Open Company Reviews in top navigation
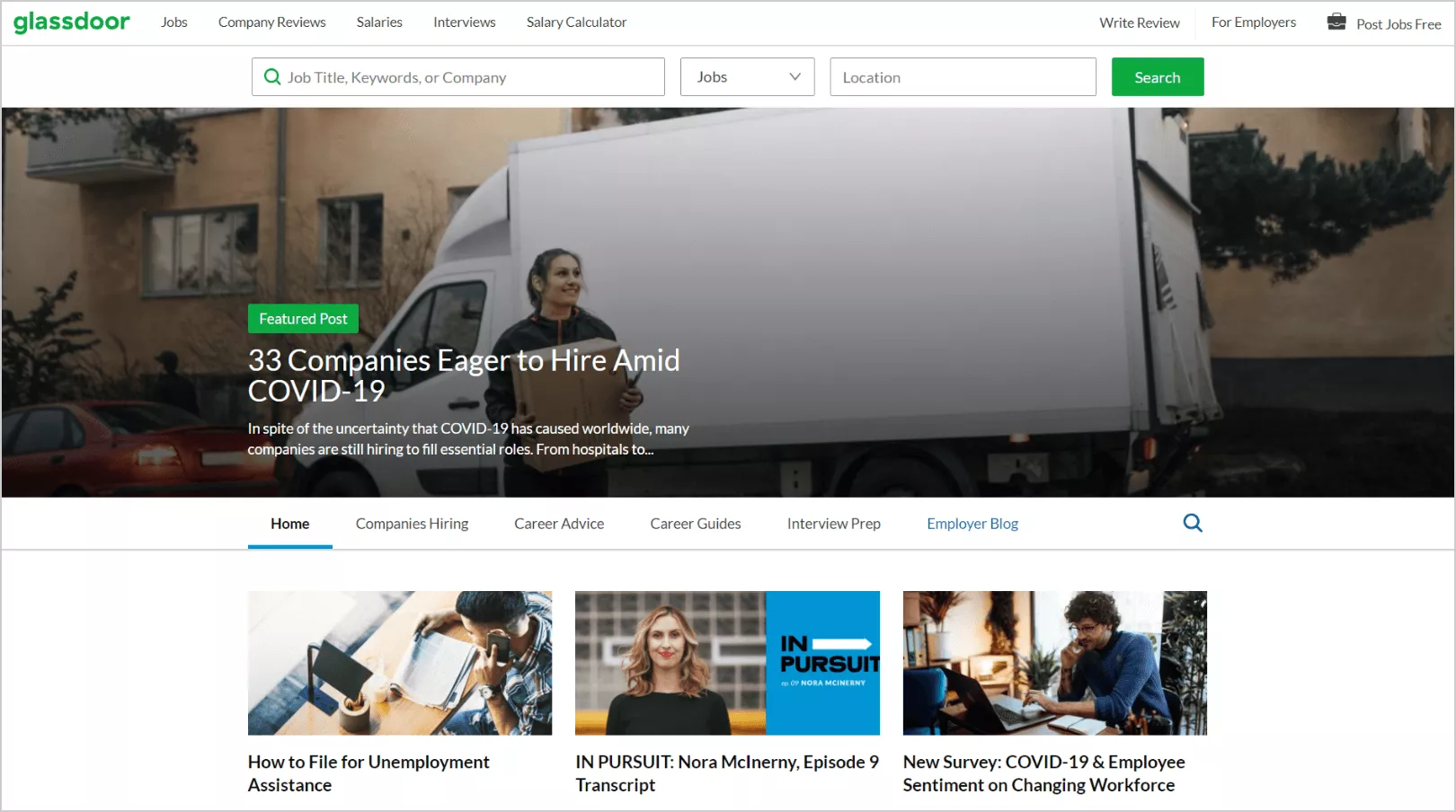 pyautogui.click(x=272, y=22)
